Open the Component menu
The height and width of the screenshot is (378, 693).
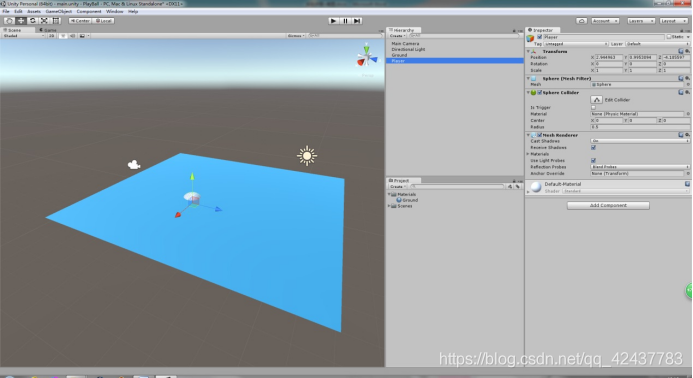pyautogui.click(x=89, y=11)
